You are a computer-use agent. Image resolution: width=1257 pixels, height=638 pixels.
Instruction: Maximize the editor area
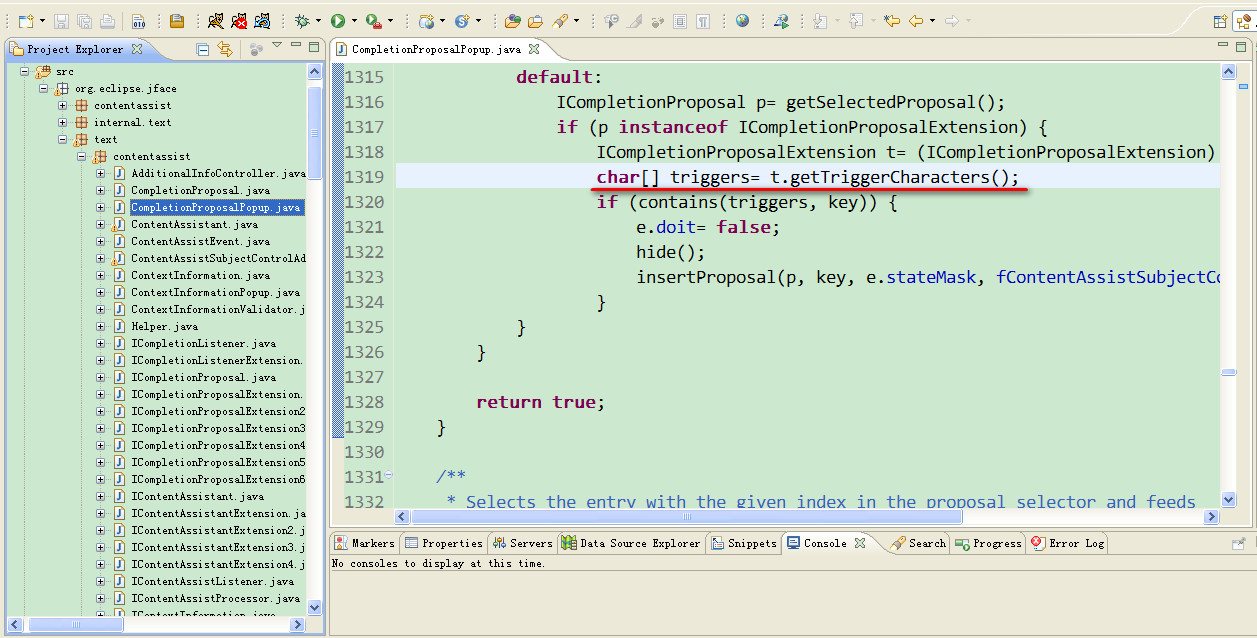pos(1243,45)
